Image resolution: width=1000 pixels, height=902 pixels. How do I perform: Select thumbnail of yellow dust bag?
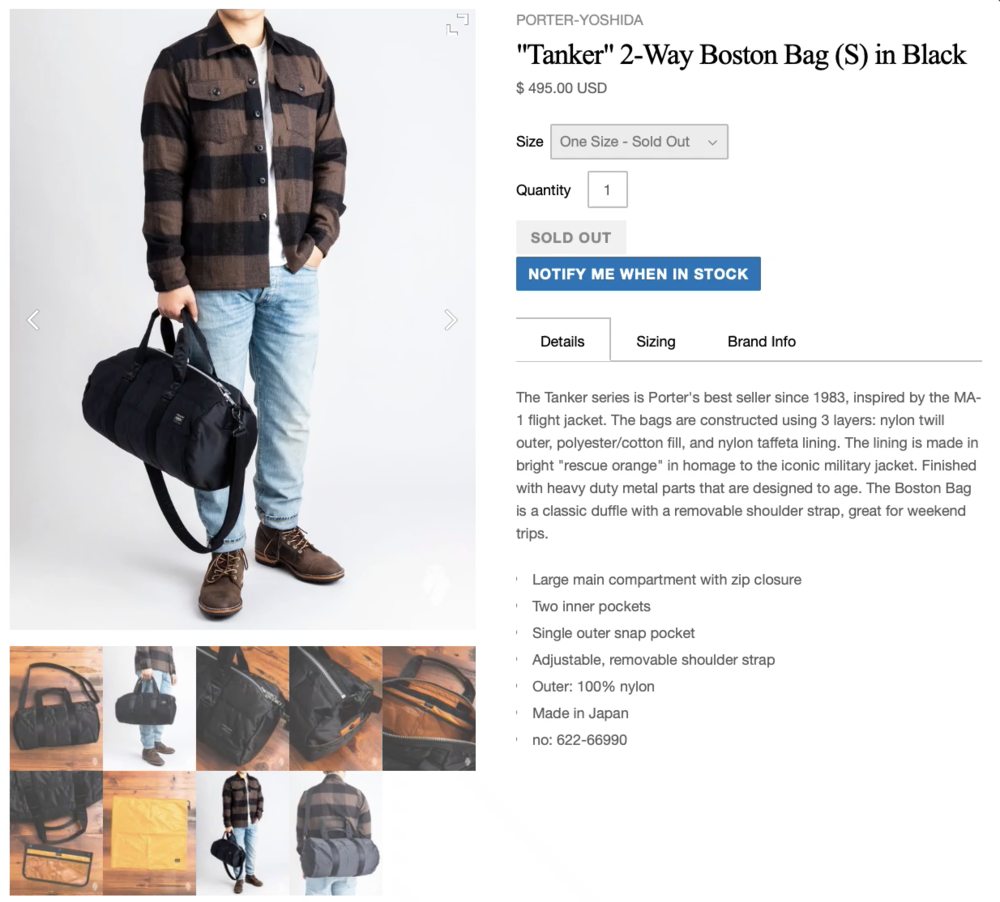click(149, 833)
